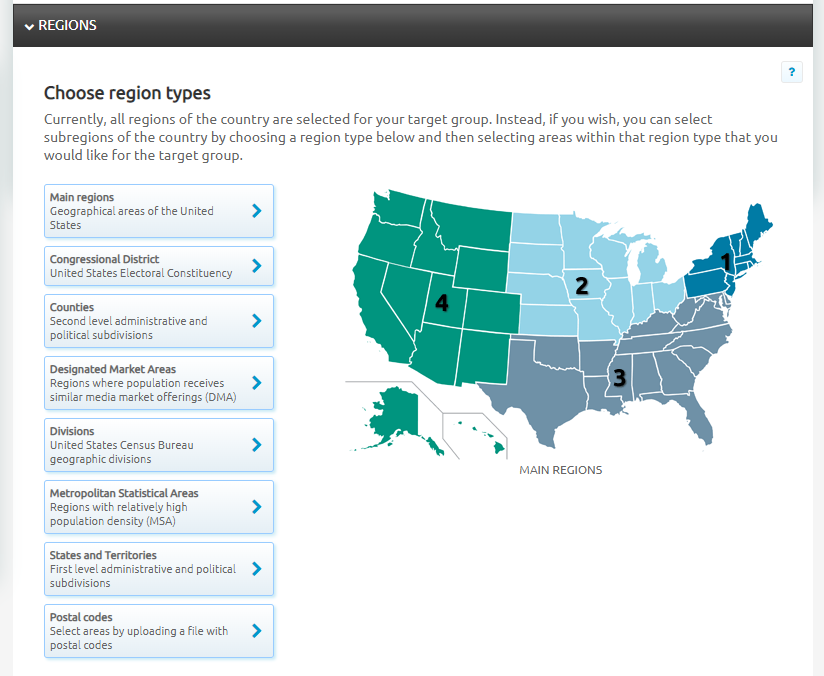
Task: Click Northeast region 1 on the map
Action: [727, 260]
